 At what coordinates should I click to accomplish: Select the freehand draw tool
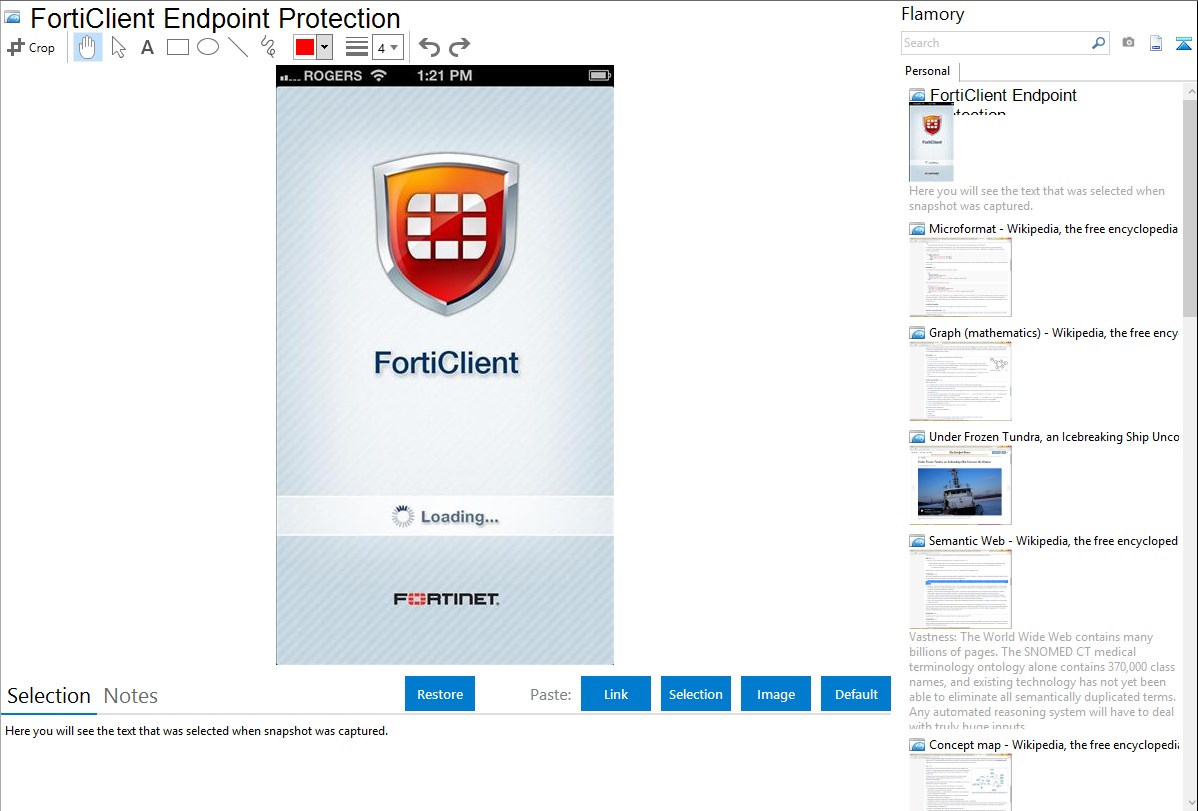[x=268, y=47]
